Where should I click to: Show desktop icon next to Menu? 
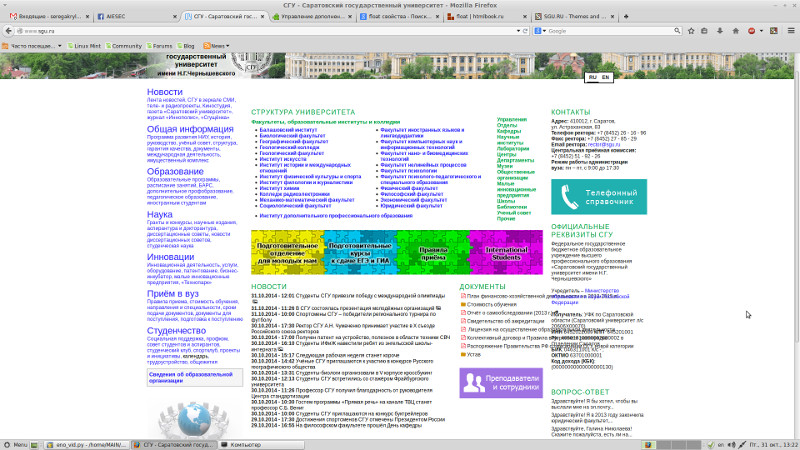coord(34,445)
